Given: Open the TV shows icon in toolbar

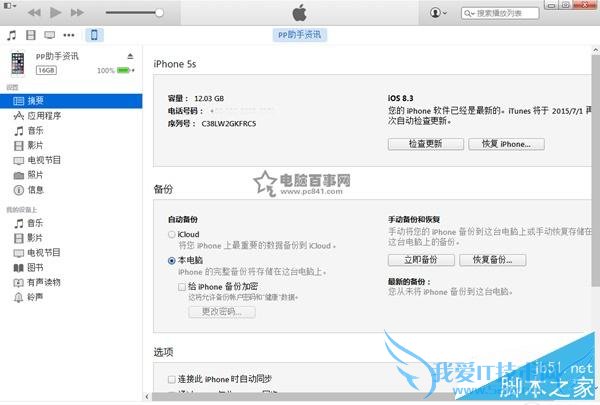Looking at the screenshot, I should [49, 35].
